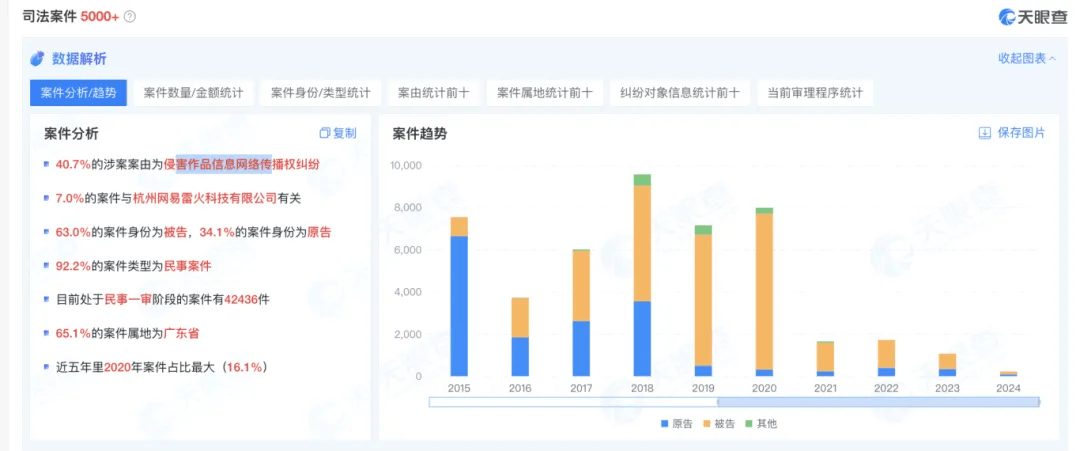Screen dimensions: 1080x451
Task: Click the 民事一审 stage link
Action: [x=128, y=300]
